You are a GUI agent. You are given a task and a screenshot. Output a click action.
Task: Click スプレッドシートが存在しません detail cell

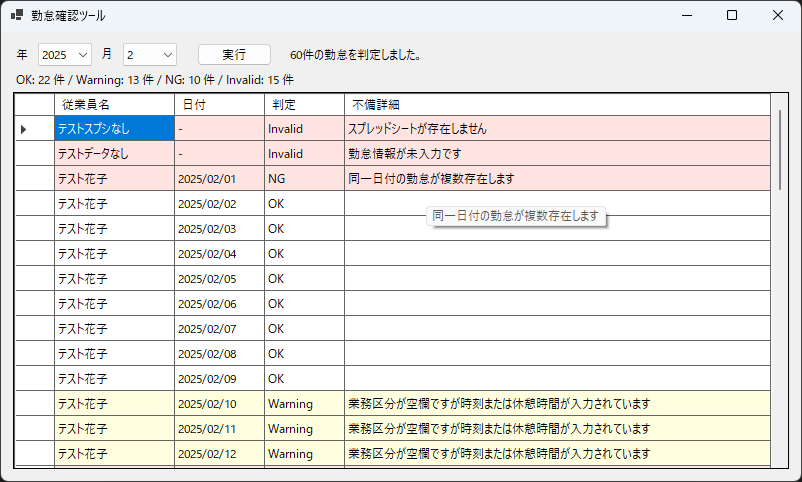coord(557,129)
